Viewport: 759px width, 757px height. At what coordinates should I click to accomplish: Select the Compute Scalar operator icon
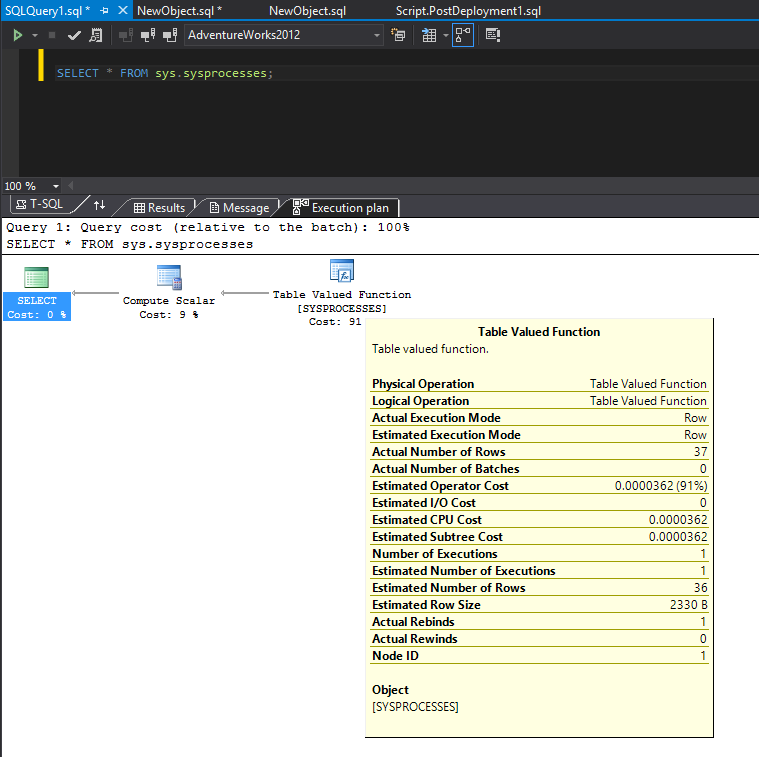168,277
